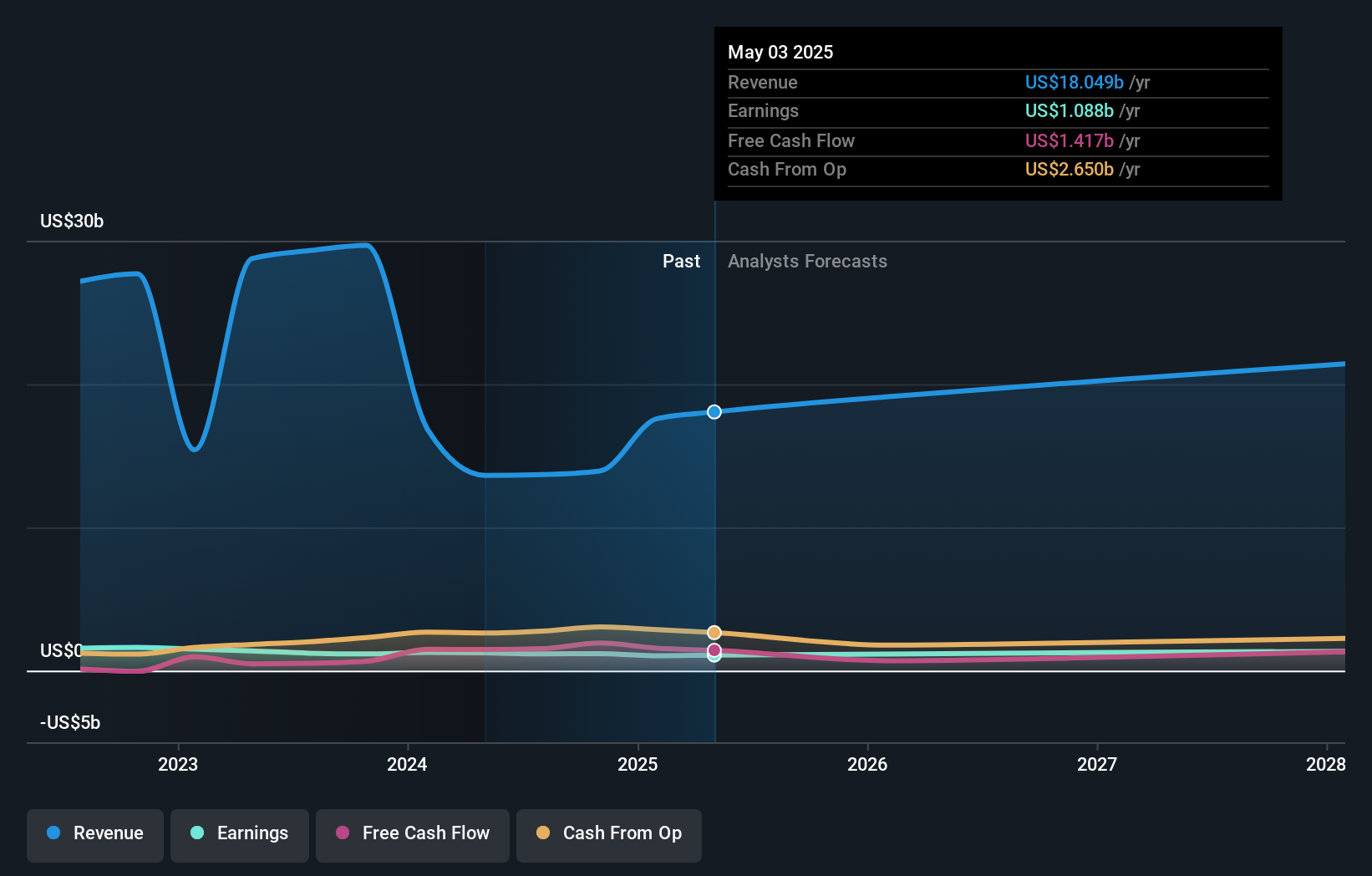The image size is (1372, 876).
Task: Toggle the Cash From Op legend button
Action: point(609,835)
